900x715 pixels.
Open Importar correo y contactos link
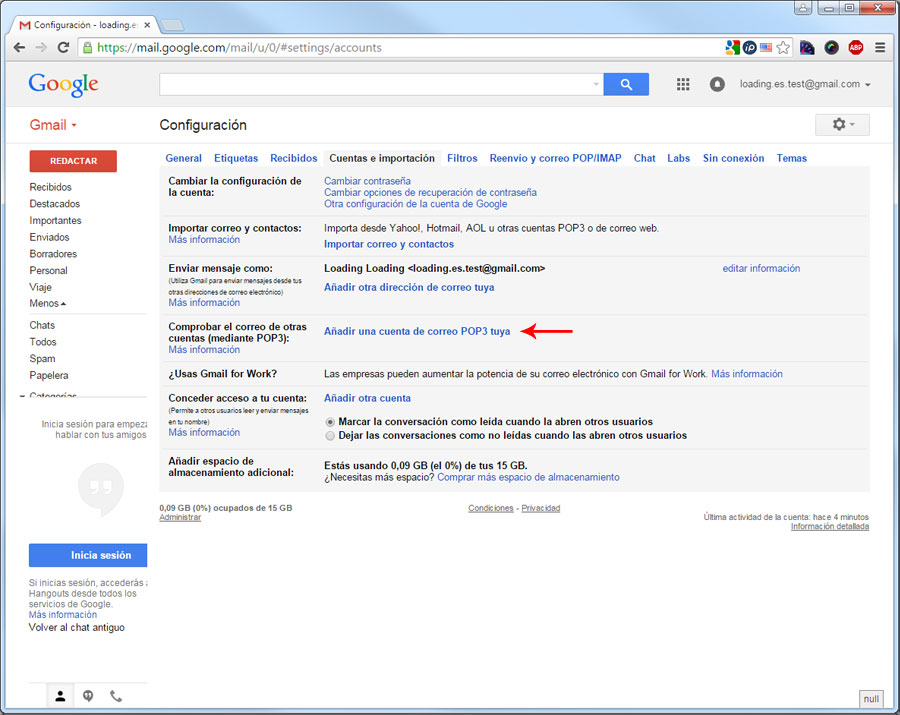pos(389,244)
